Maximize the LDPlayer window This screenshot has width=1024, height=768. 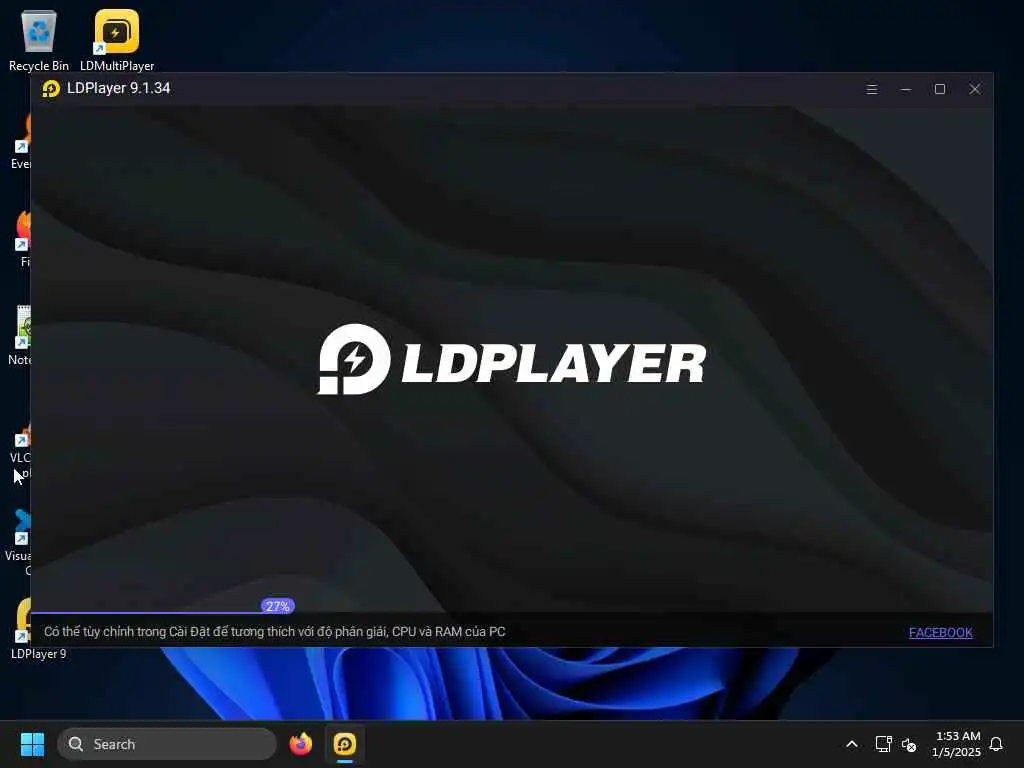[940, 89]
